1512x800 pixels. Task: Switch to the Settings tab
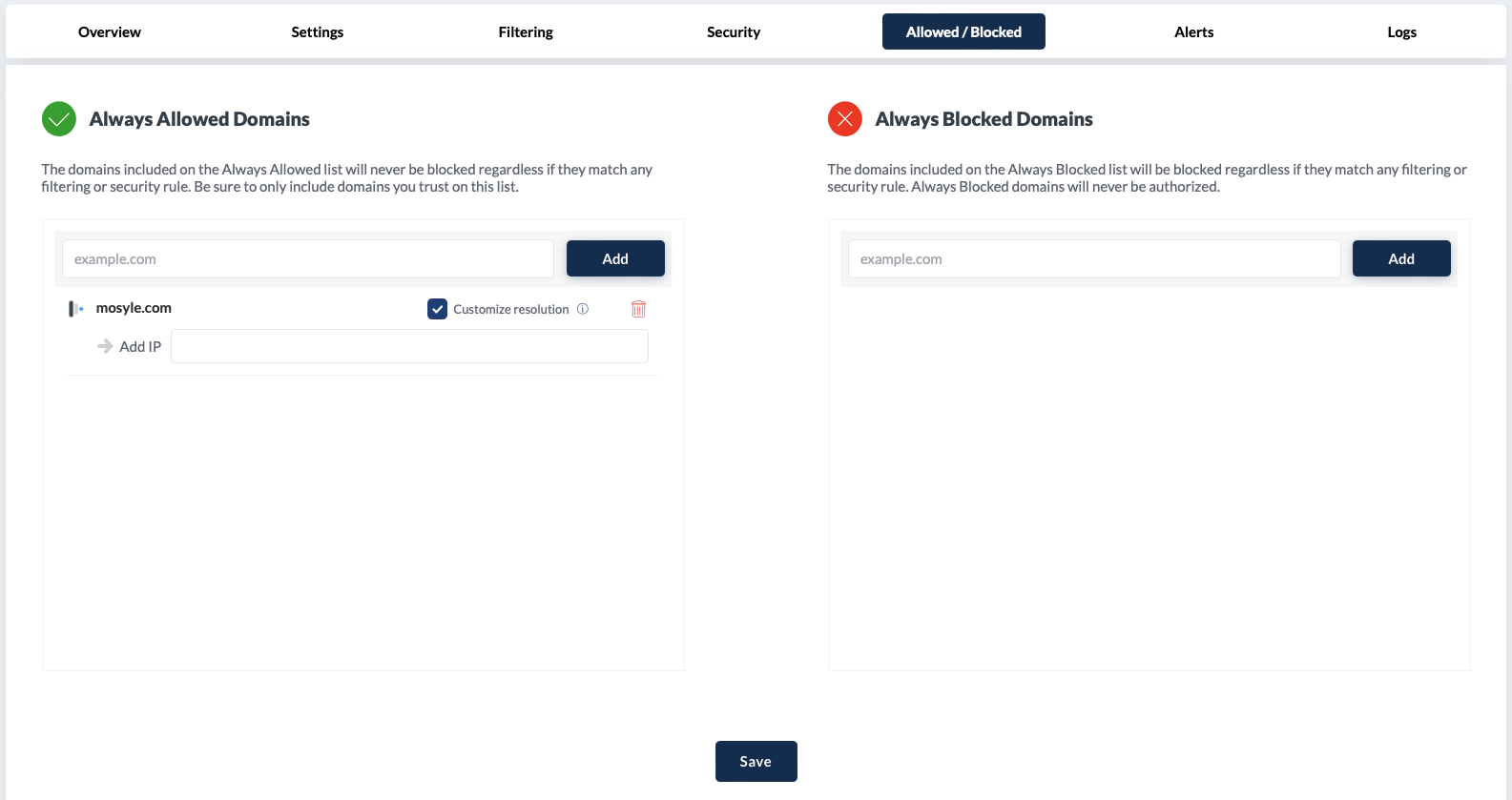pos(318,32)
